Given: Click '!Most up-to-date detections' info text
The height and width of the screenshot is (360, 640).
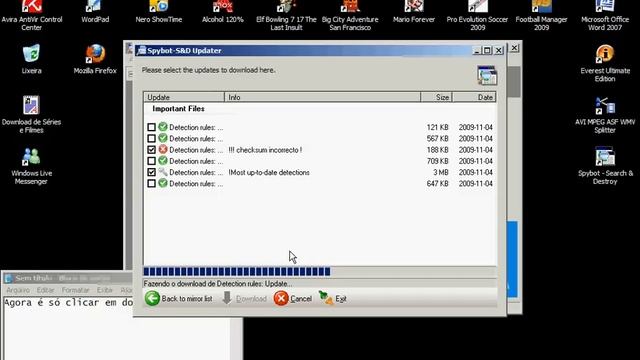Looking at the screenshot, I should coord(269,172).
